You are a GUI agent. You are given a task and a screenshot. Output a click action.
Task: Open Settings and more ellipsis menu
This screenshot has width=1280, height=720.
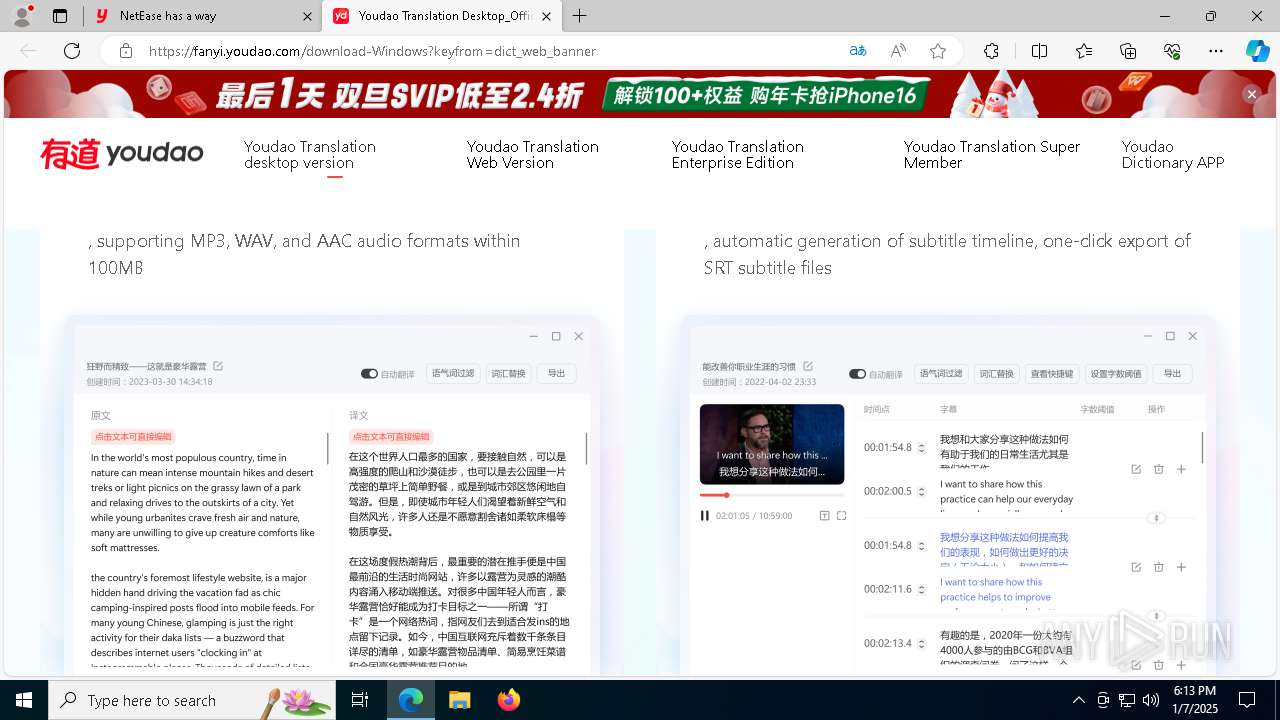point(1216,51)
